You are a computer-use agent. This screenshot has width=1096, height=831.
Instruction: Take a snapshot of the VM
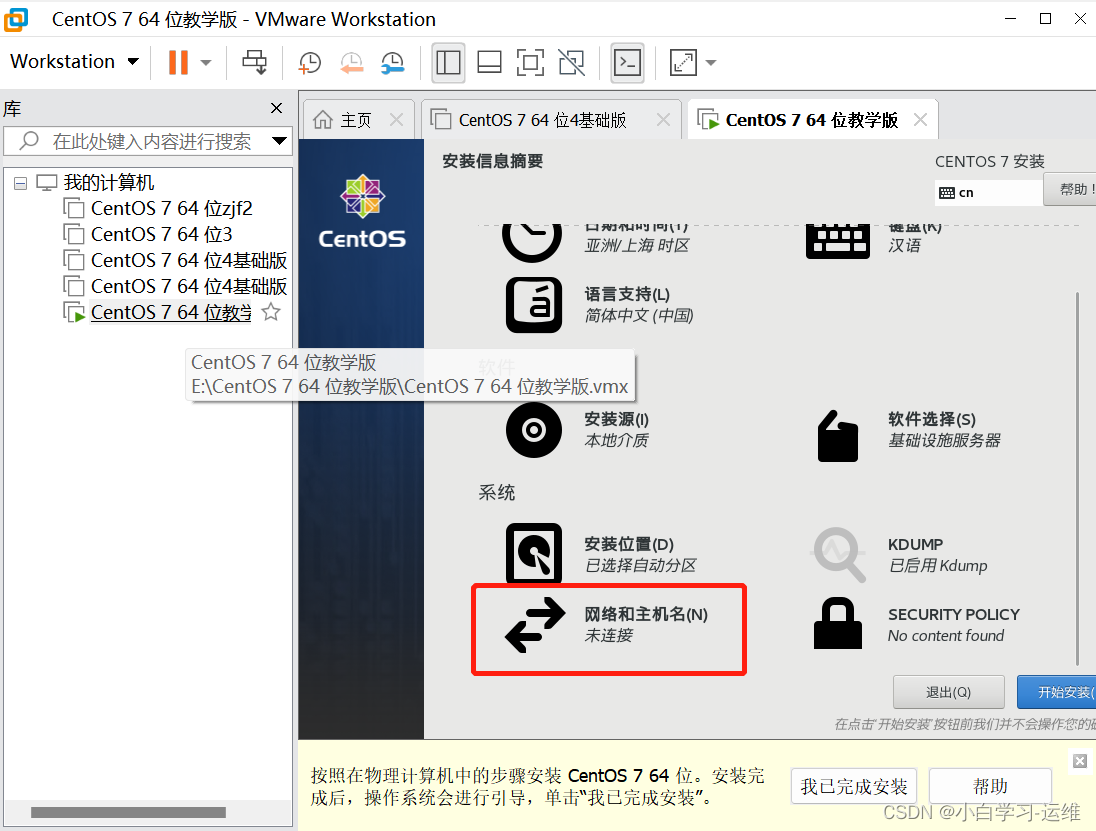(310, 62)
